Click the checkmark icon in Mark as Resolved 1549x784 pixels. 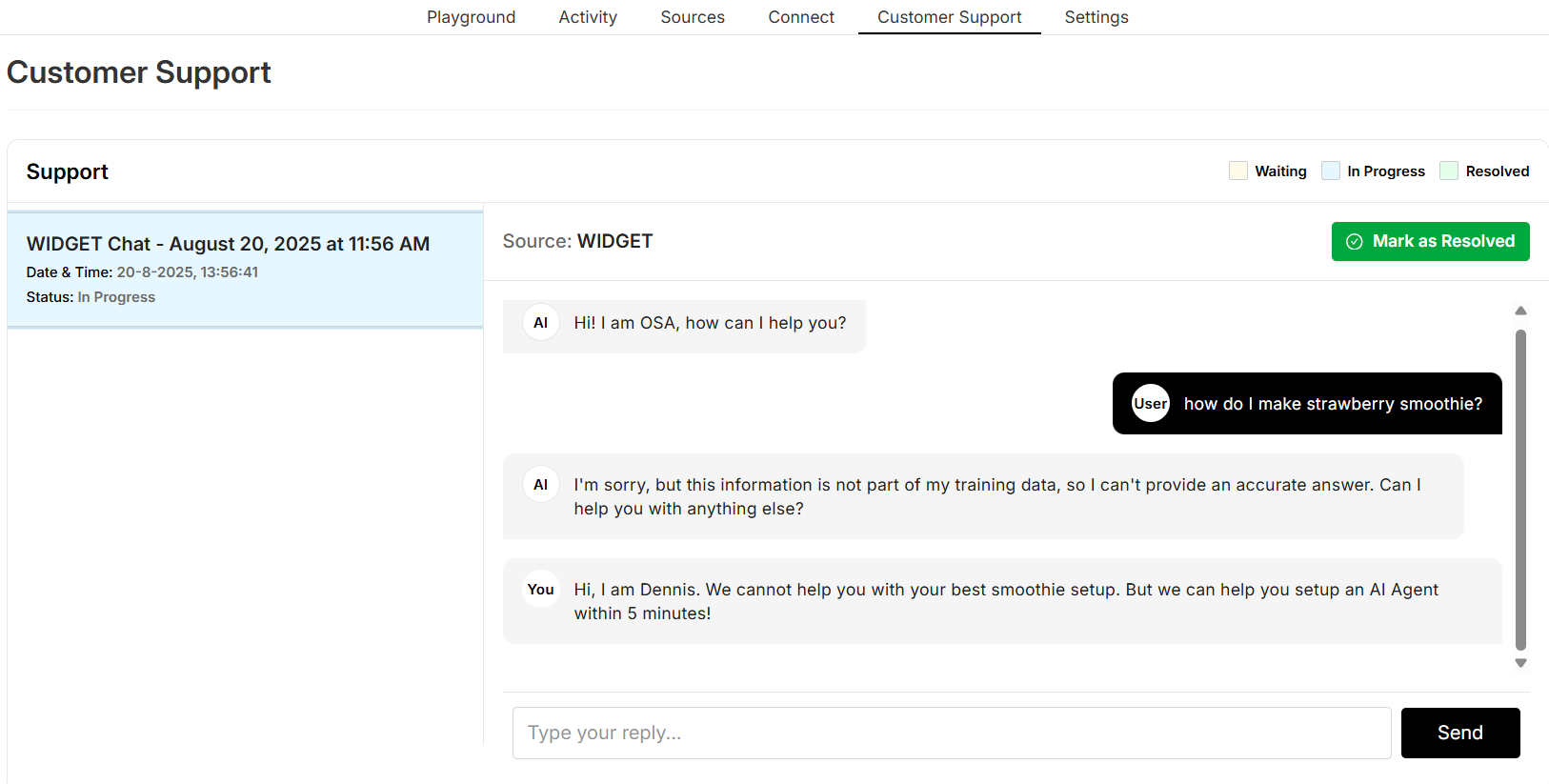1354,242
